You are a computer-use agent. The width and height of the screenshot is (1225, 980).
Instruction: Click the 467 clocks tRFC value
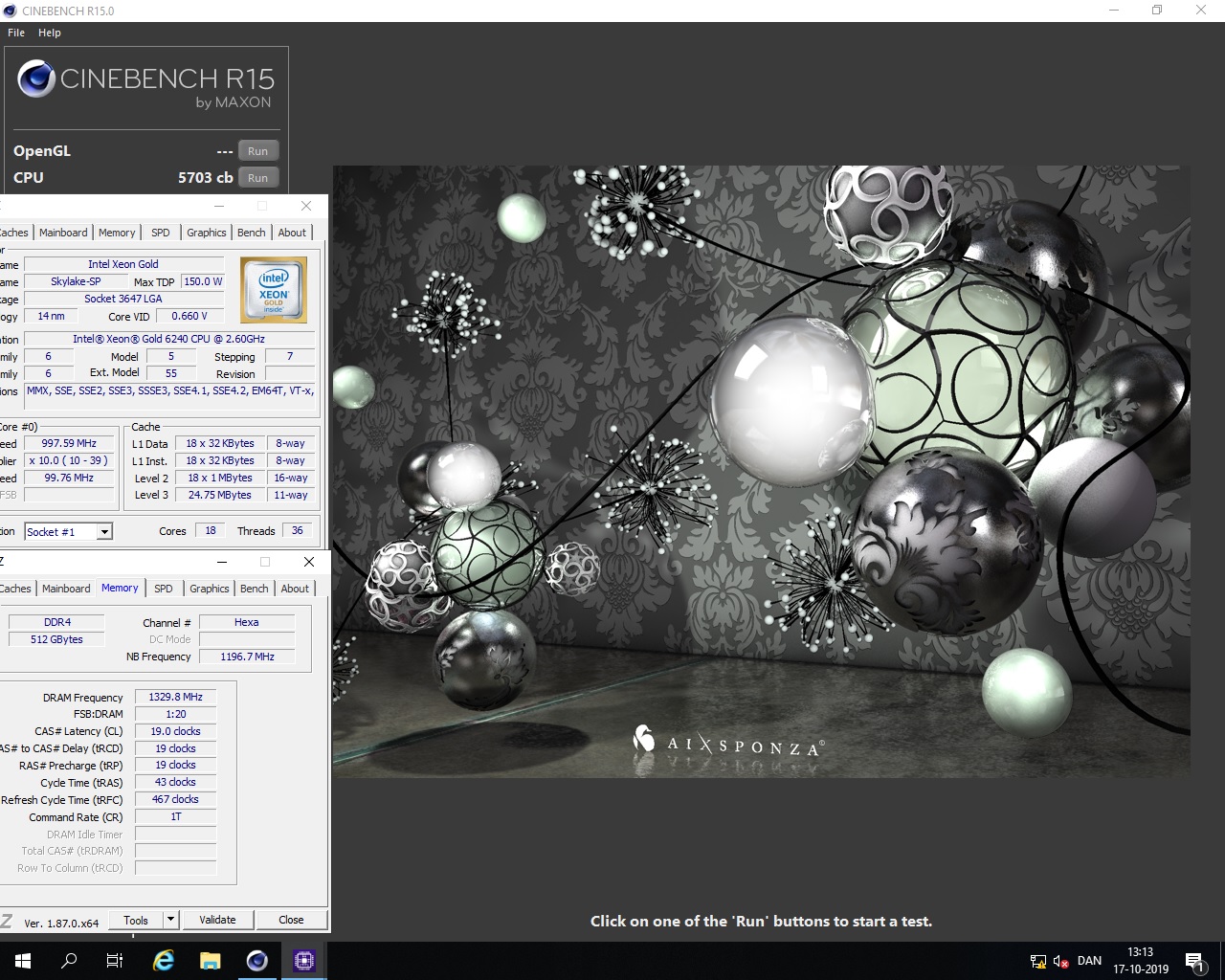pos(175,799)
